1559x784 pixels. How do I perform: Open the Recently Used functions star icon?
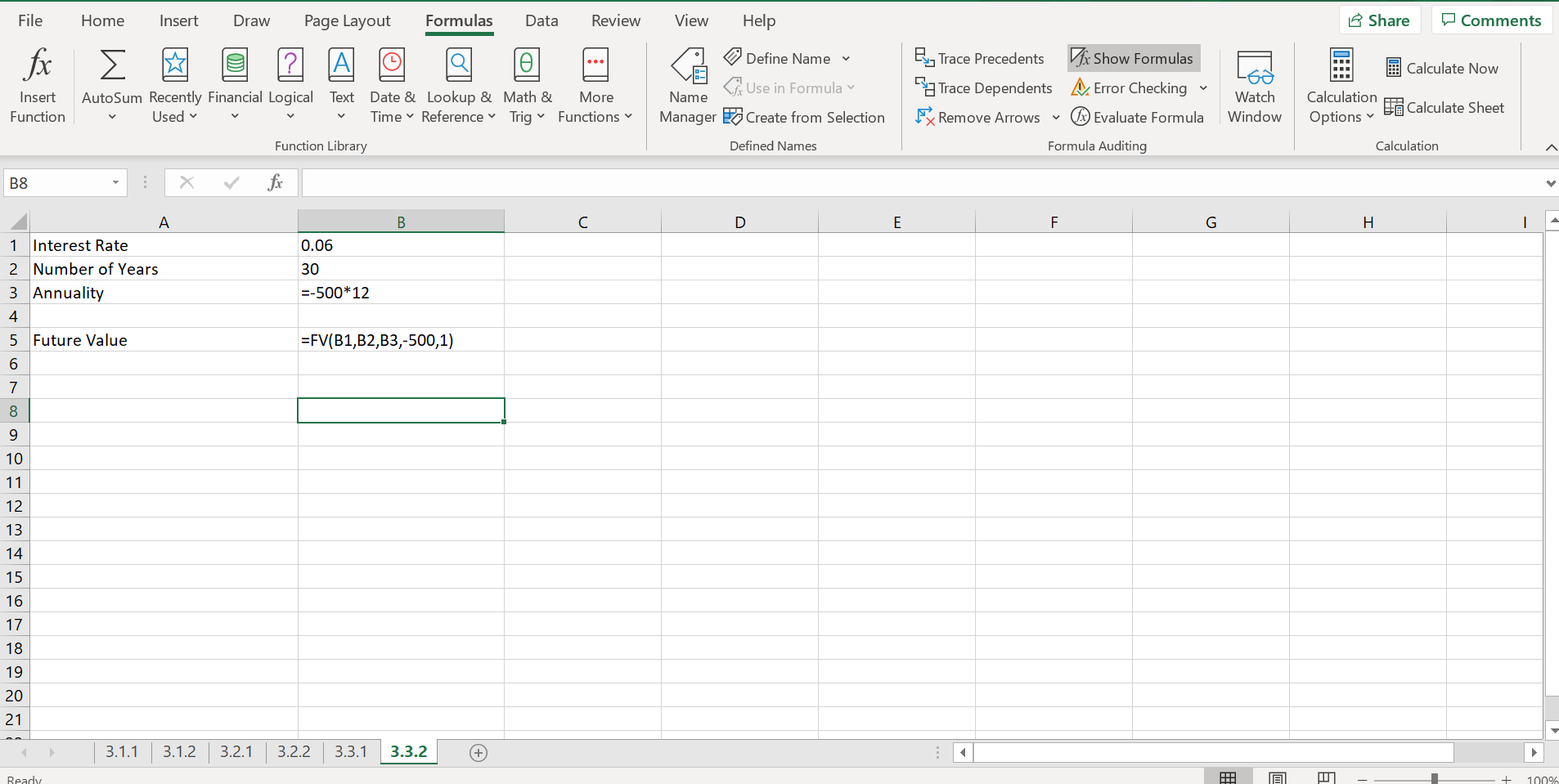[x=175, y=65]
